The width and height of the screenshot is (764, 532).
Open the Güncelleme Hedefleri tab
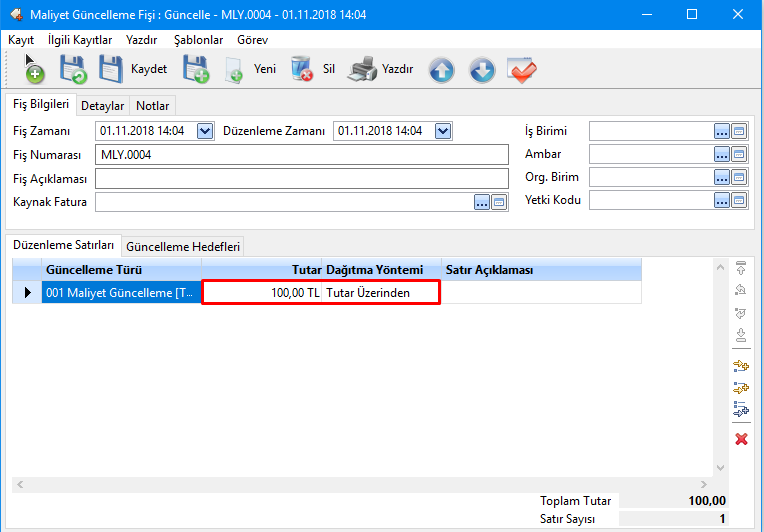pyautogui.click(x=183, y=246)
